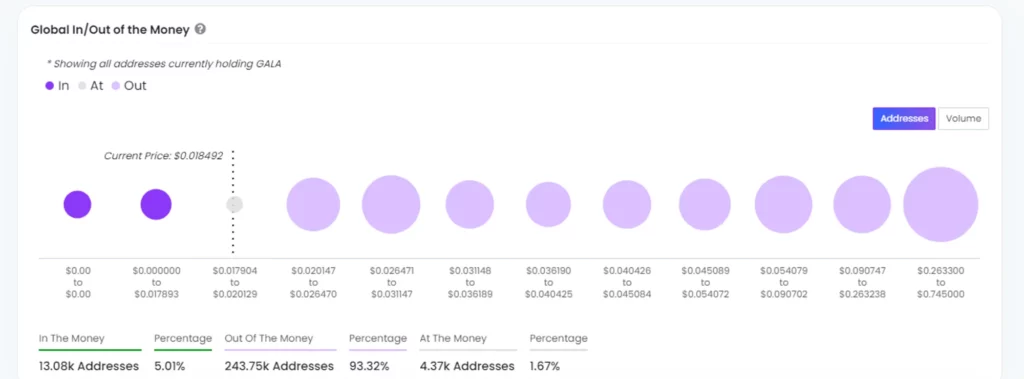The width and height of the screenshot is (1024, 379).
Task: Select the bubble for $0.090747 to $0.263238
Action: point(862,205)
